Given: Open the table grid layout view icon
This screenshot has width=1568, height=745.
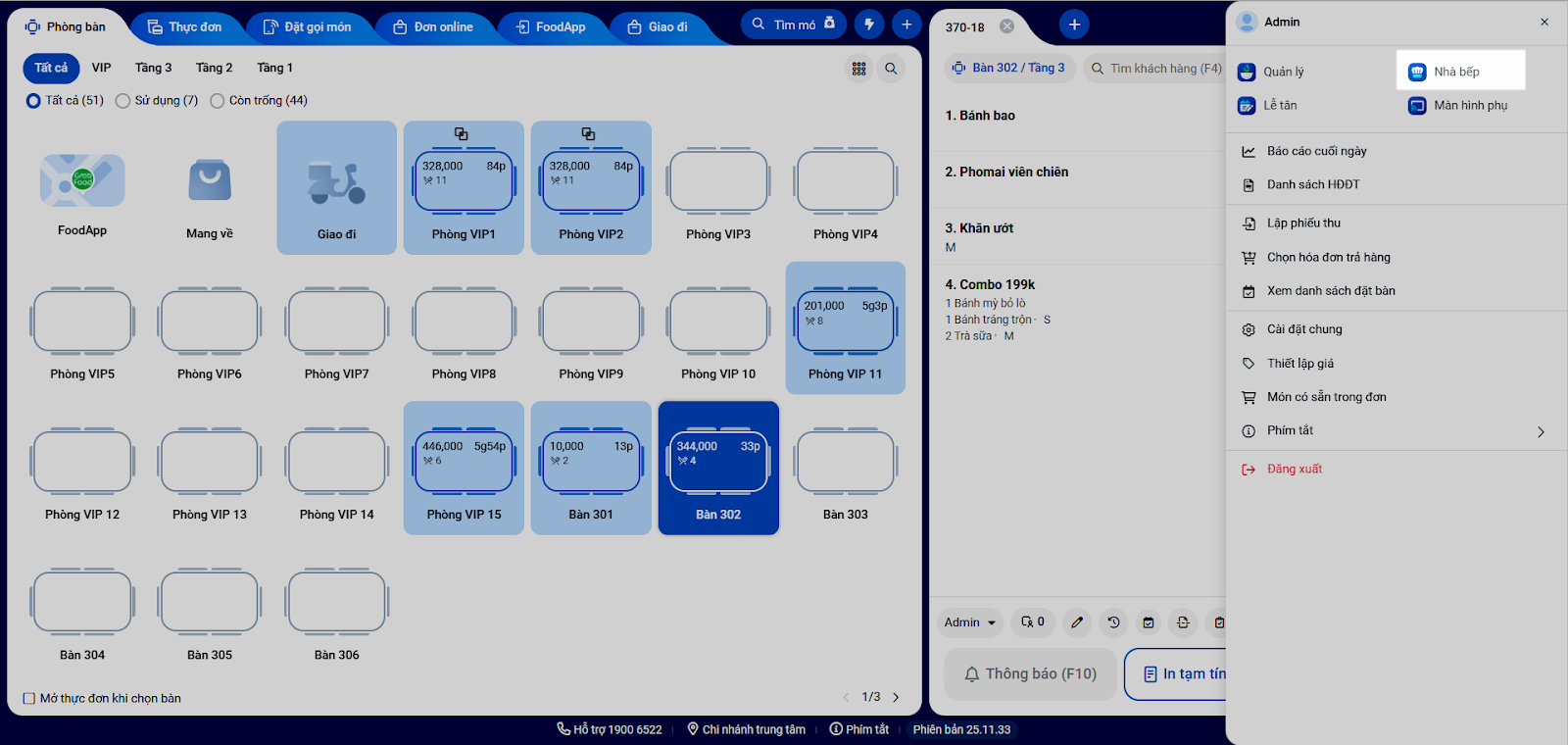Looking at the screenshot, I should (x=858, y=69).
